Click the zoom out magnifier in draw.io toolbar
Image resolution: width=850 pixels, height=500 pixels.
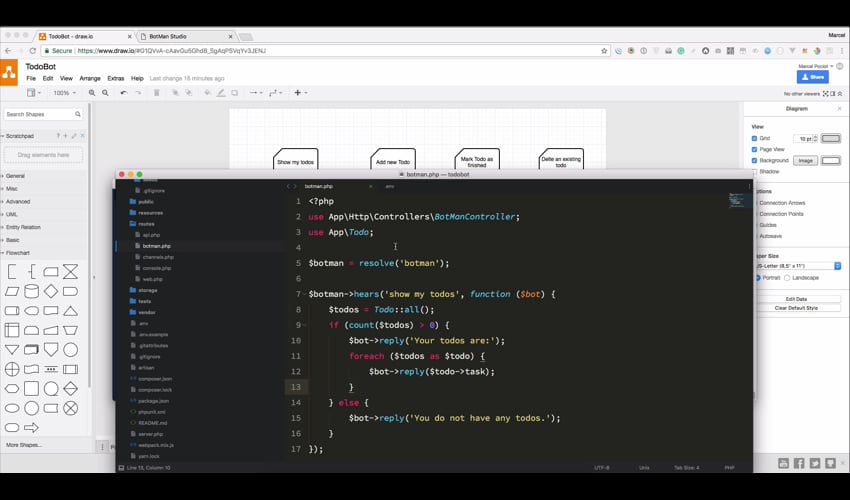pos(105,93)
